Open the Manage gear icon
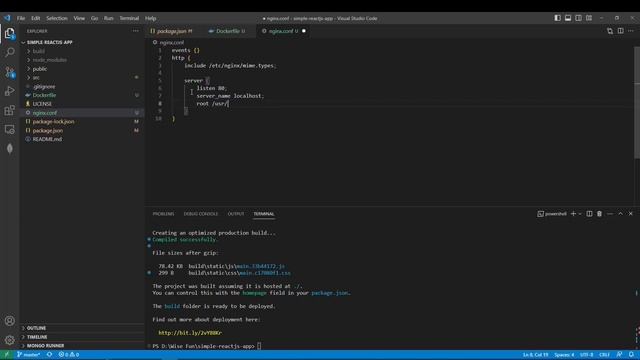Viewport: 640px width, 360px height. click(x=9, y=340)
